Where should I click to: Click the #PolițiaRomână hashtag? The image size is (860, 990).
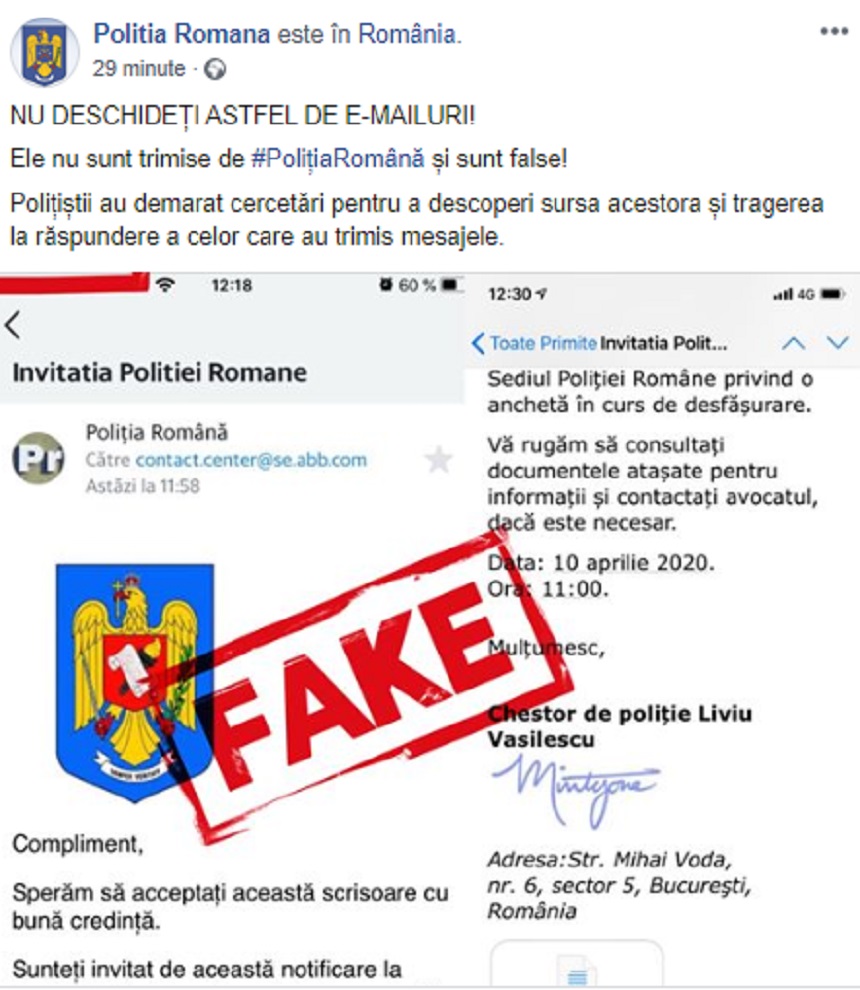(338, 158)
